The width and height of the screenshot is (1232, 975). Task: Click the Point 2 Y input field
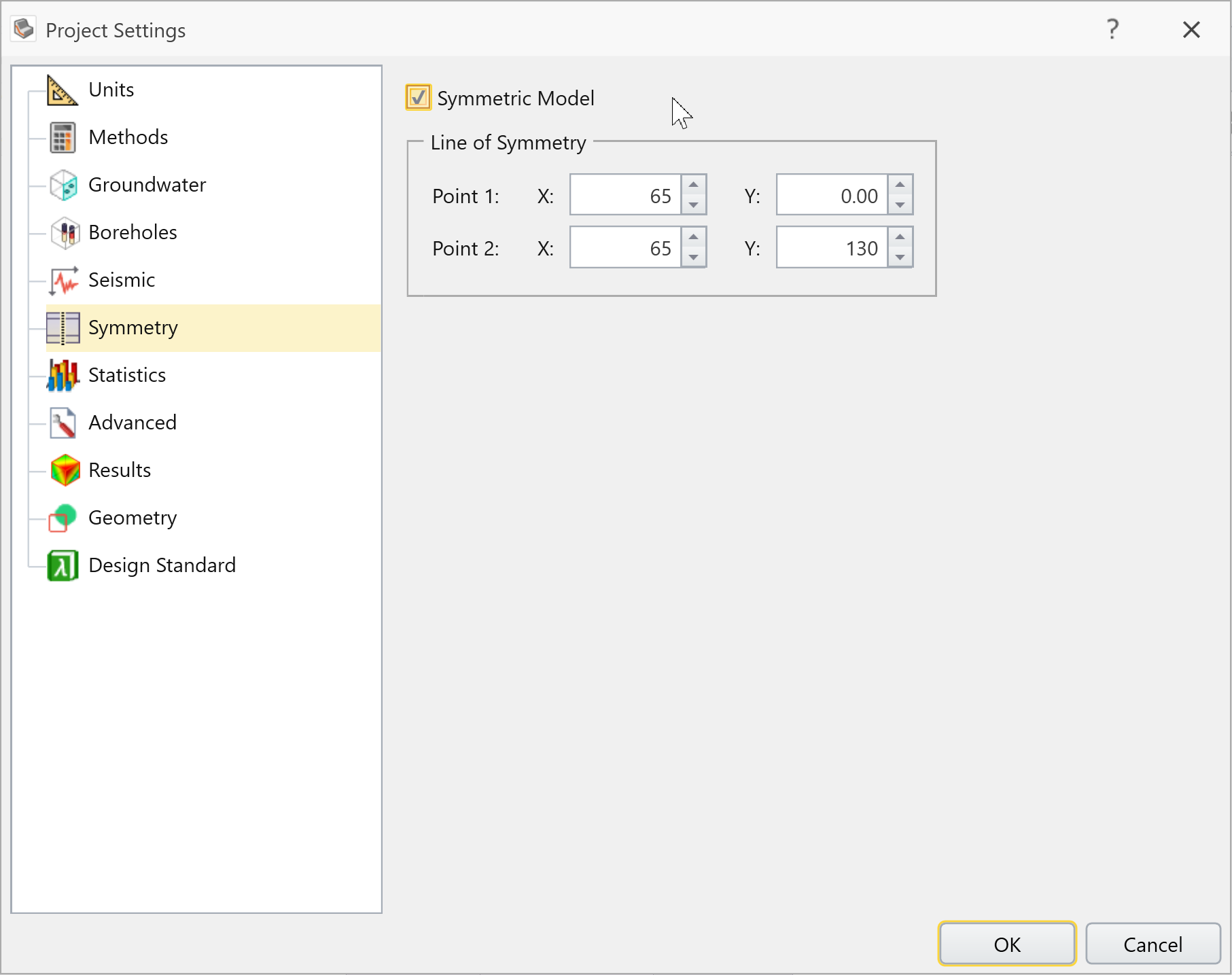(x=832, y=248)
